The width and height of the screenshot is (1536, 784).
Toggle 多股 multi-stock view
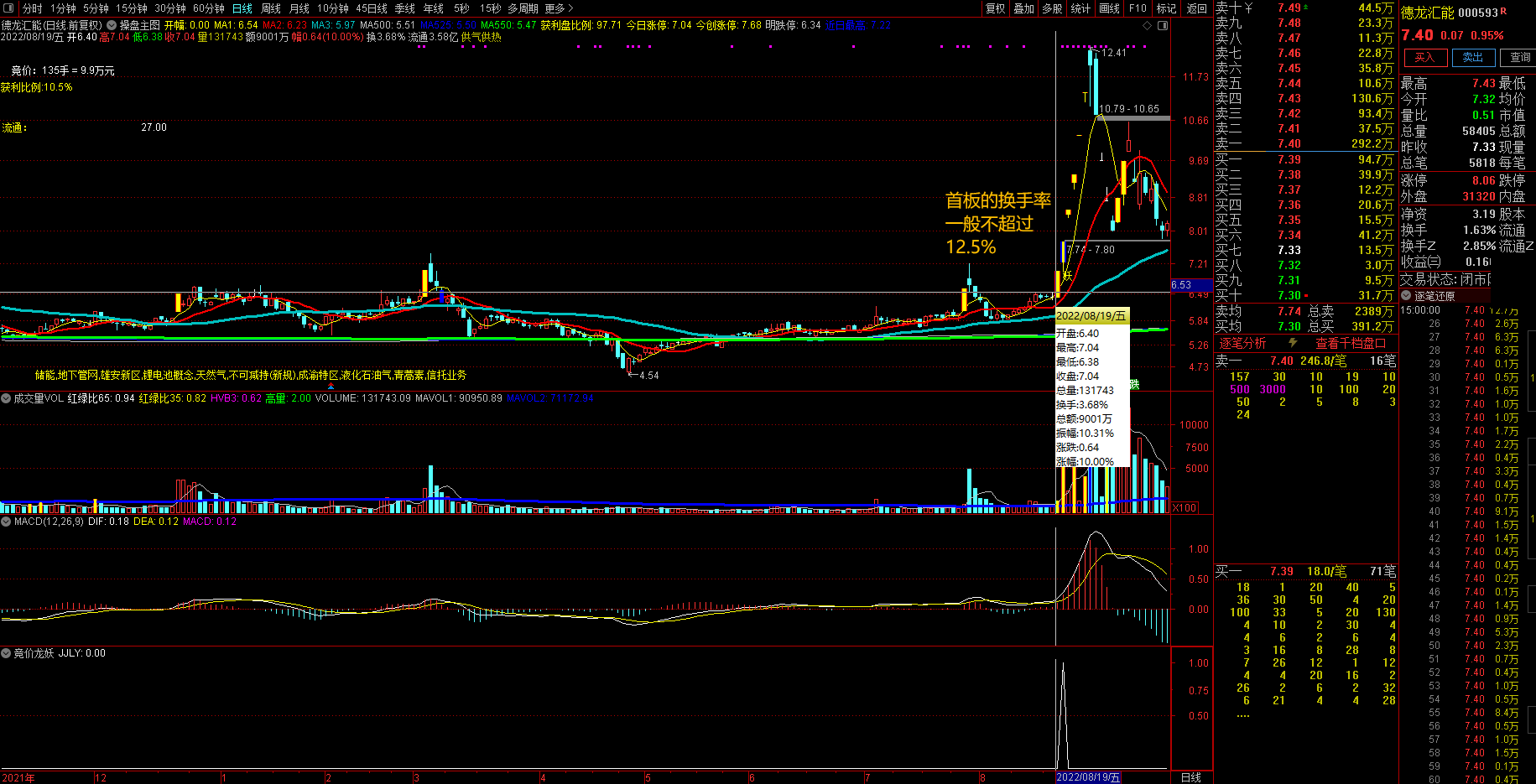(1053, 8)
